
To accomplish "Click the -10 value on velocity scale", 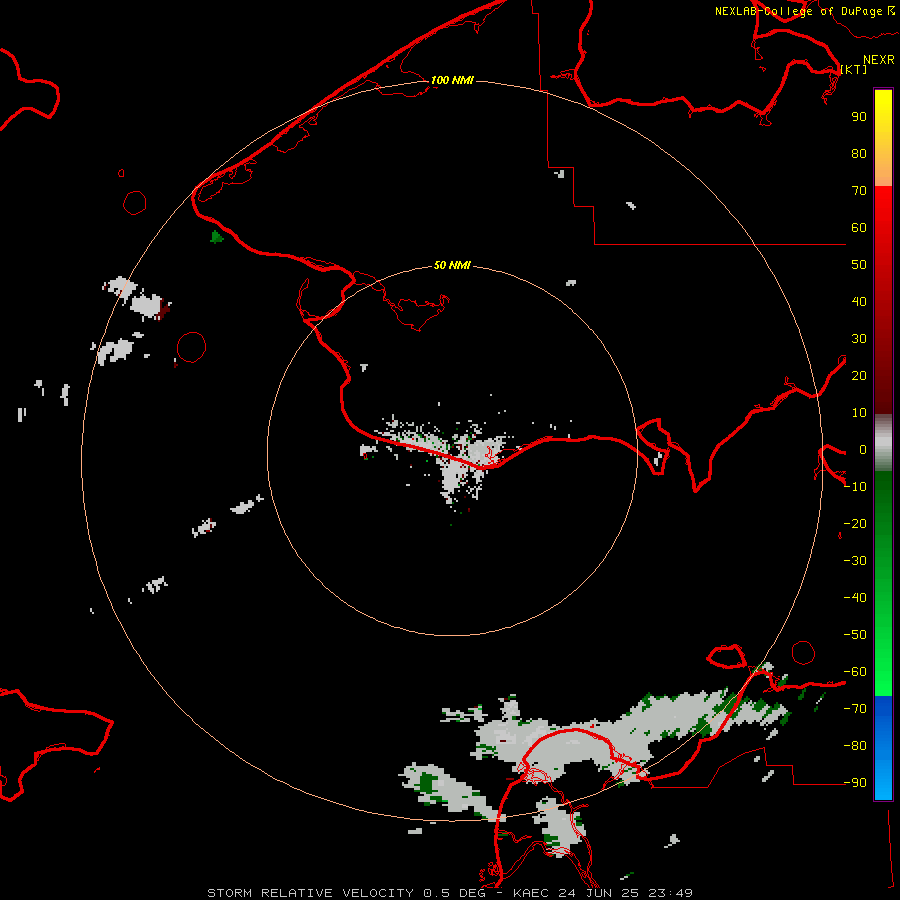I will tap(855, 487).
